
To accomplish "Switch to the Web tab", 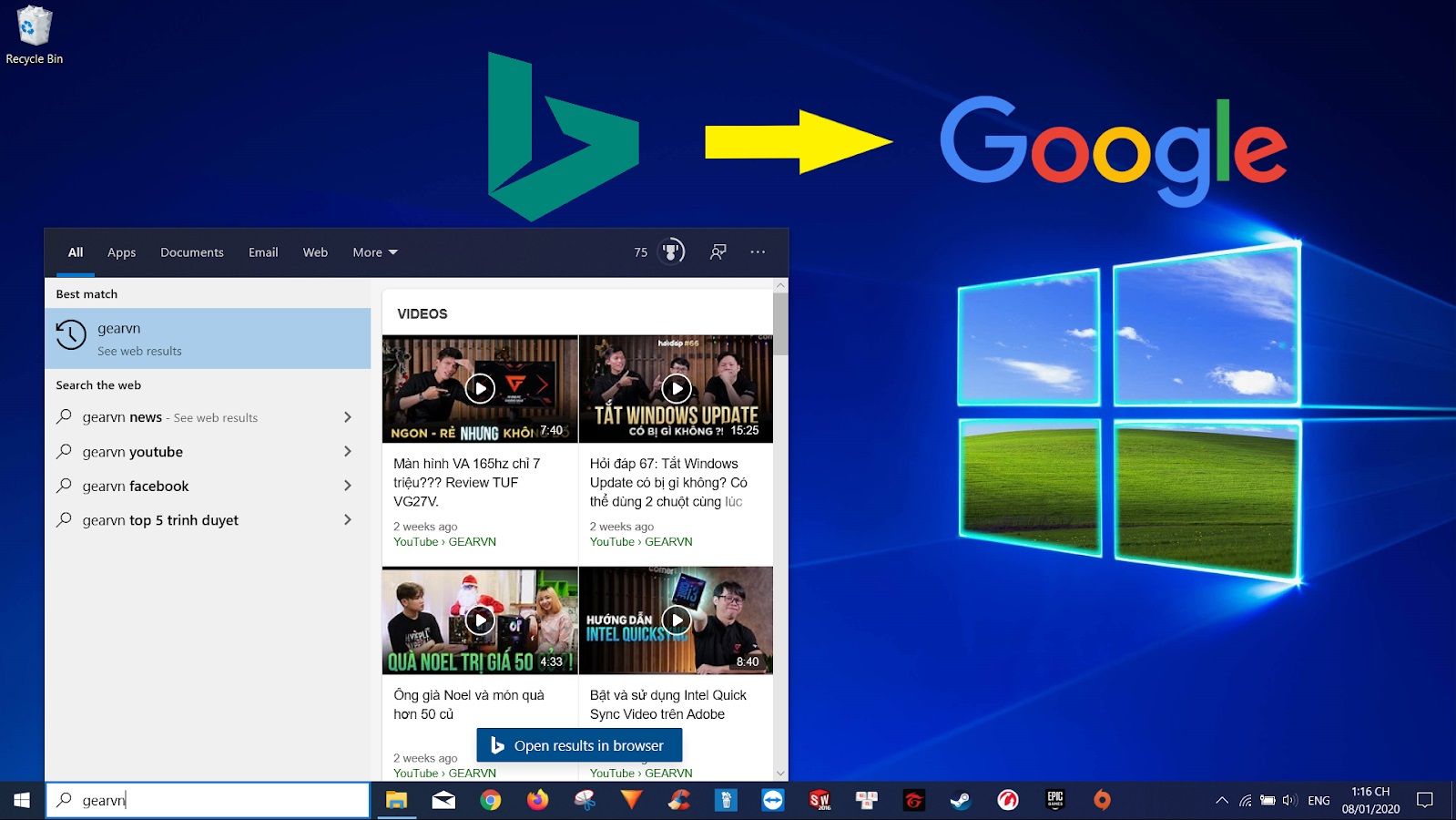I will 315,252.
